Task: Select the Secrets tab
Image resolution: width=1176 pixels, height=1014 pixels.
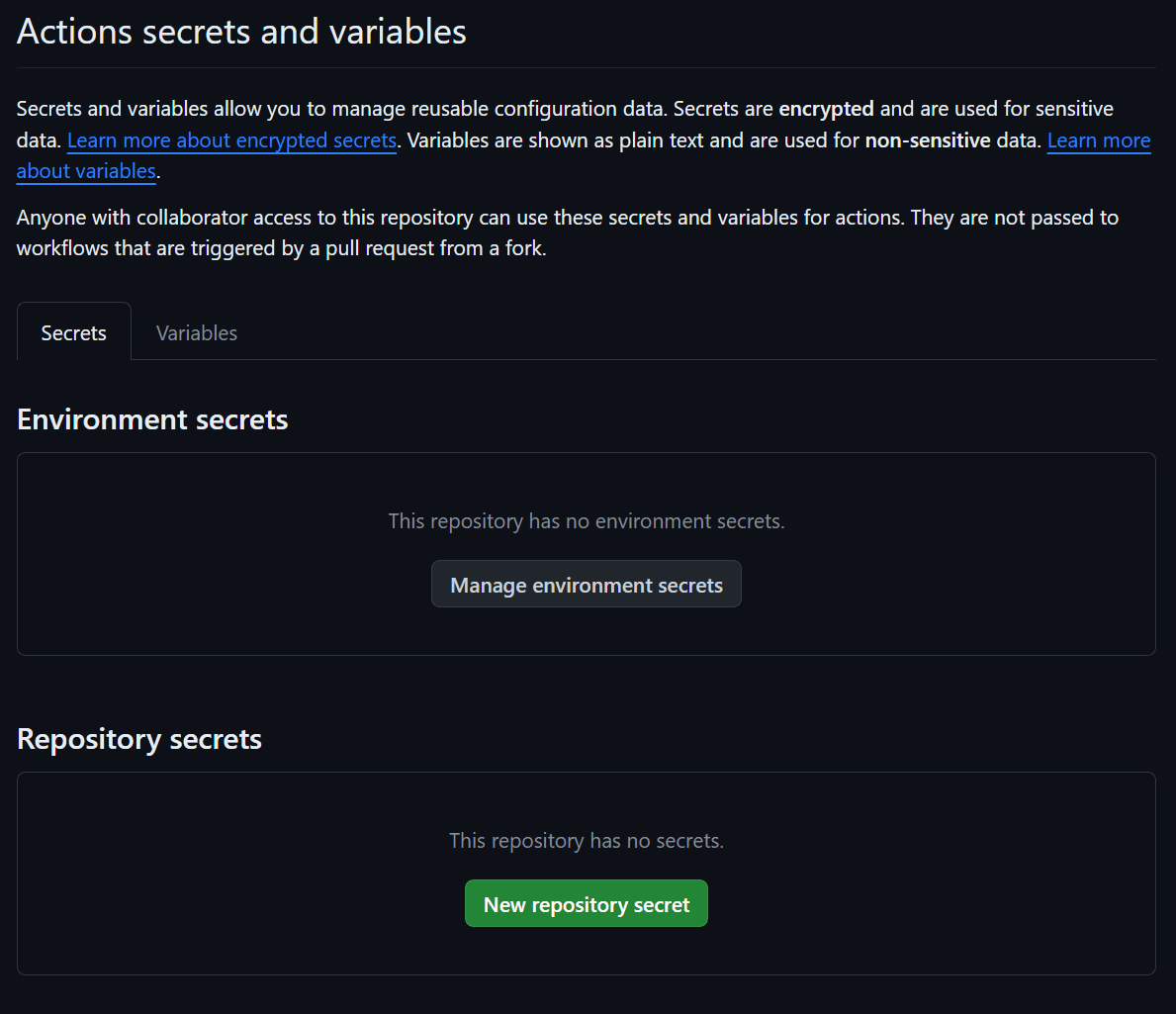Action: point(74,333)
